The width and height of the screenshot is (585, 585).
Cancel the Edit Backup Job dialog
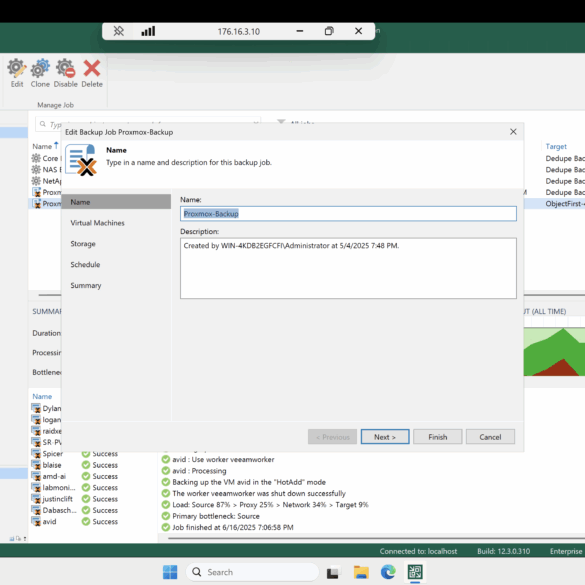point(490,437)
